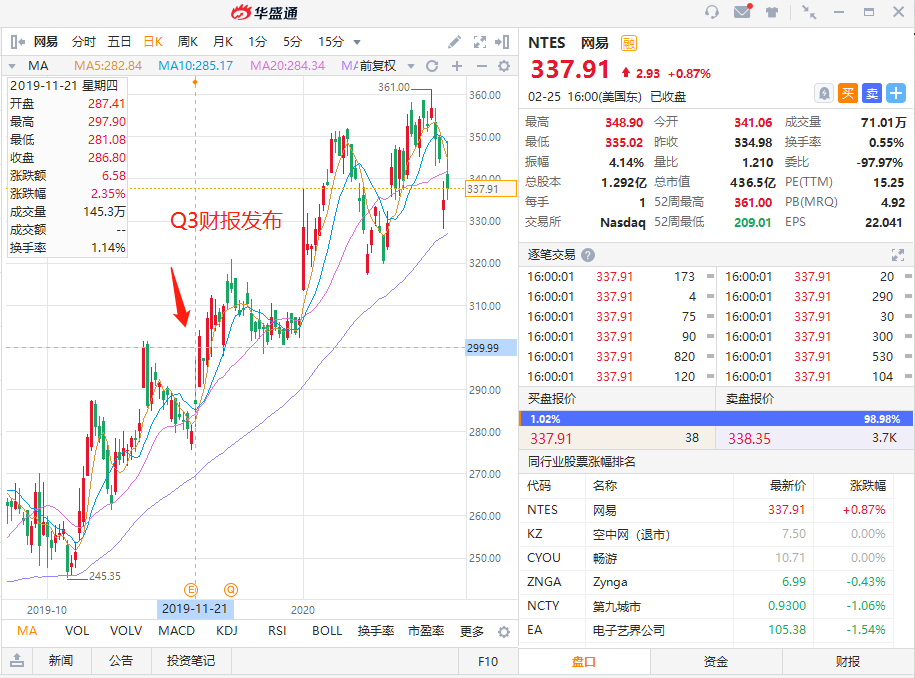This screenshot has height=678, width=915.
Task: Click the window shrink arrows icon
Action: point(809,12)
